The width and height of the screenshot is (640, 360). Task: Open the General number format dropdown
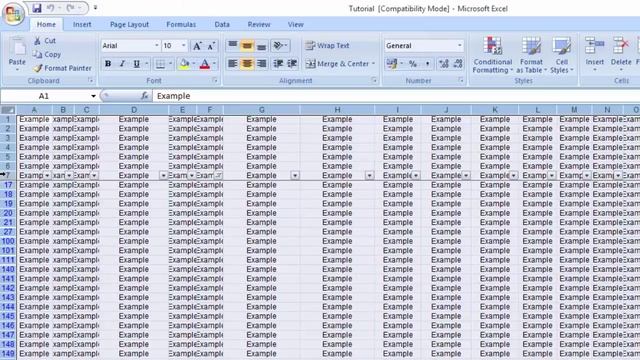[460, 46]
